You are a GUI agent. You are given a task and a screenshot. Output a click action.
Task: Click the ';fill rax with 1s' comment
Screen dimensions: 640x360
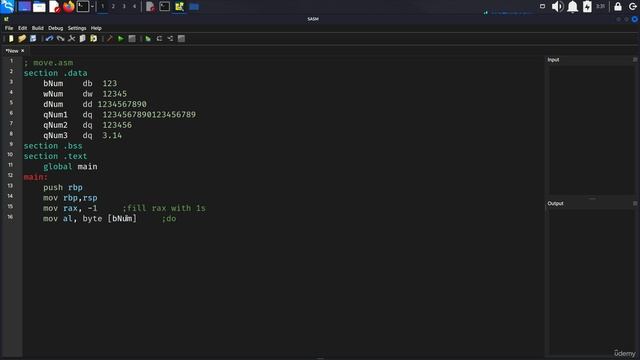coord(164,208)
